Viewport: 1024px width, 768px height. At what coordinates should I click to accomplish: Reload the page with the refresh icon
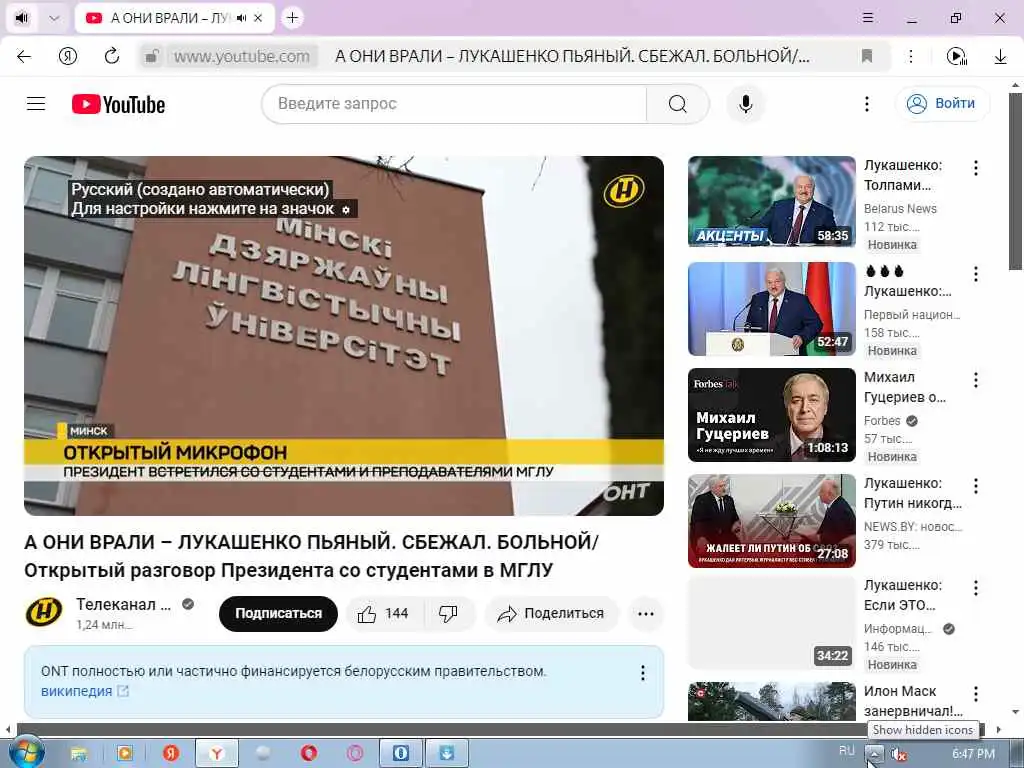(112, 56)
